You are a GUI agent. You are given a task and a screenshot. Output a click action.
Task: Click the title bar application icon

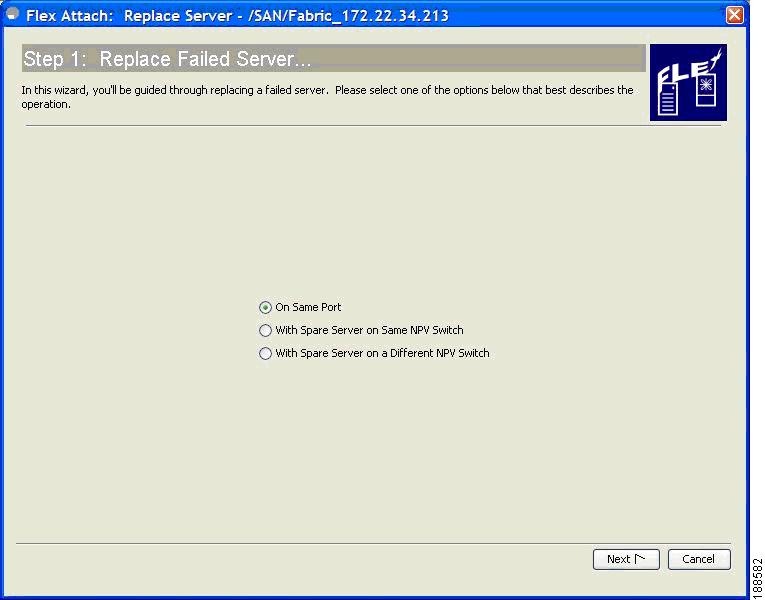coord(13,14)
